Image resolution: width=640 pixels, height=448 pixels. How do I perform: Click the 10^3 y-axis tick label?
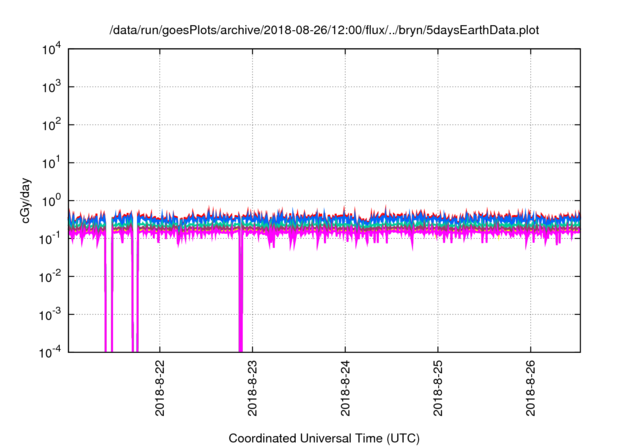click(51, 87)
